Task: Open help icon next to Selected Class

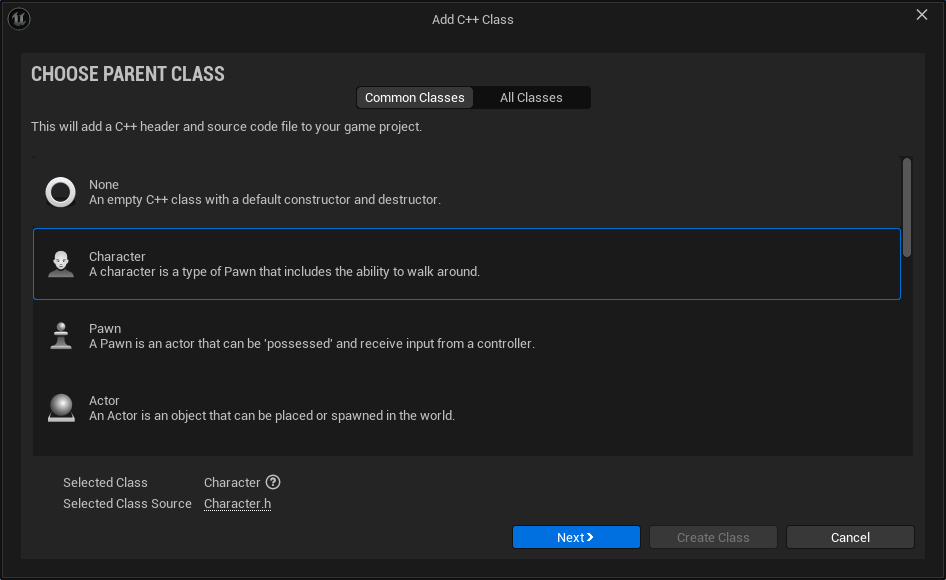Action: pos(273,482)
